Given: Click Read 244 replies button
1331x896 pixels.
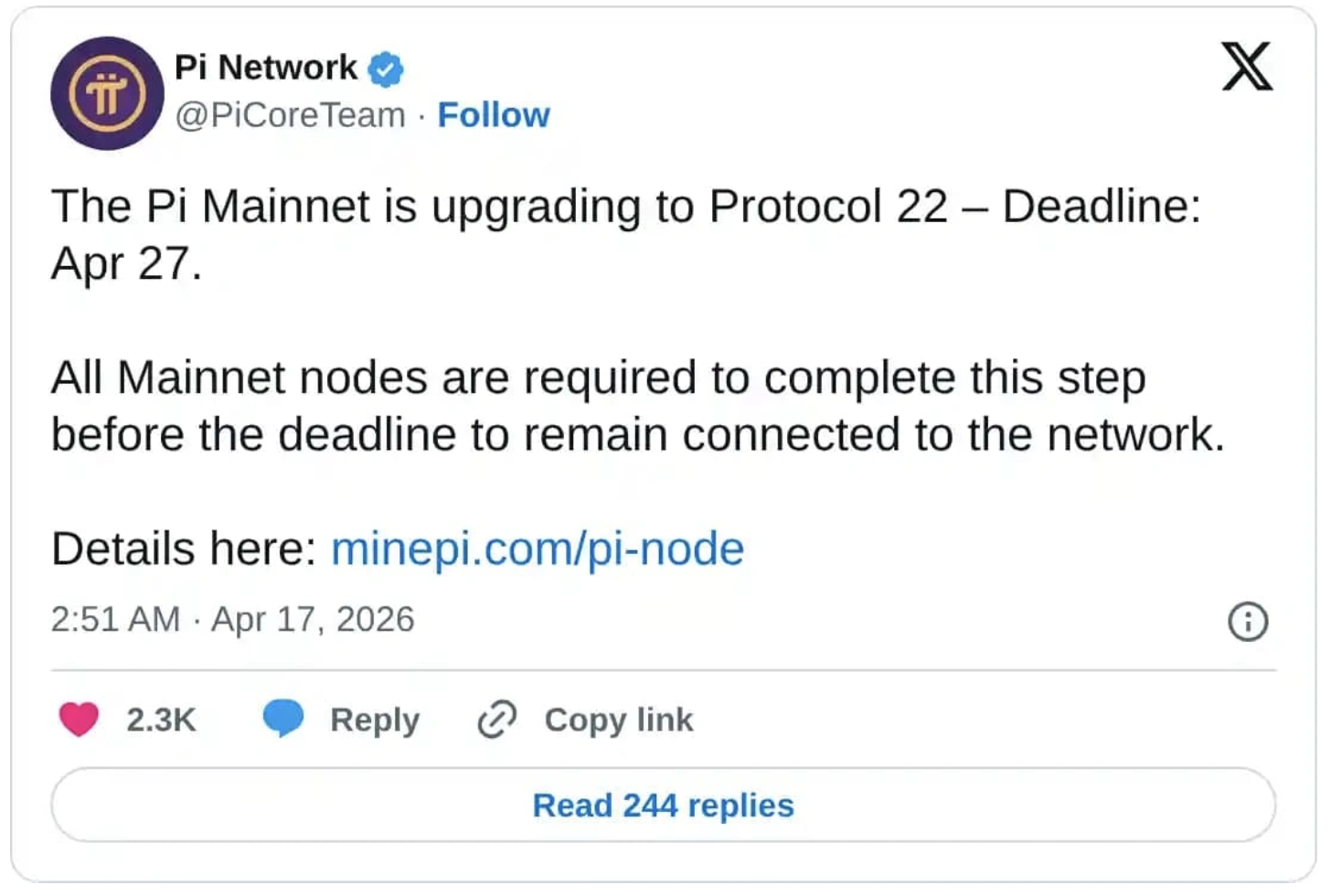Looking at the screenshot, I should (x=664, y=805).
